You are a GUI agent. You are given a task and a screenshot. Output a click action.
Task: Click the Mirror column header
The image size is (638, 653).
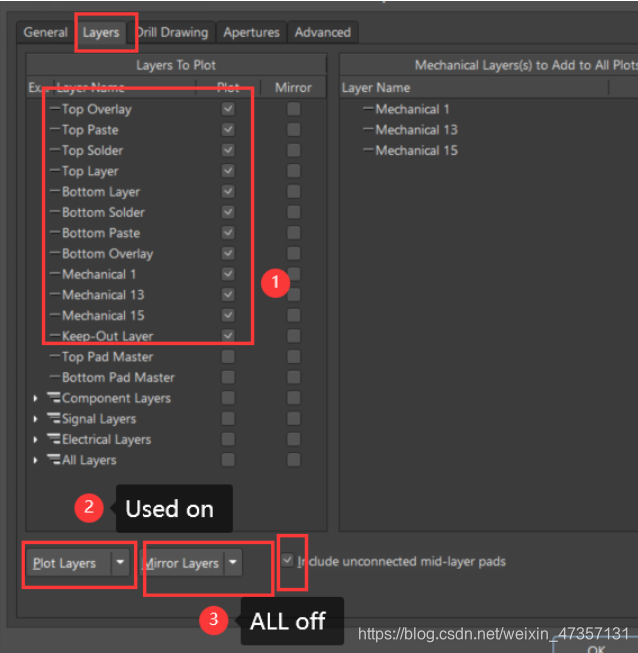pyautogui.click(x=293, y=87)
